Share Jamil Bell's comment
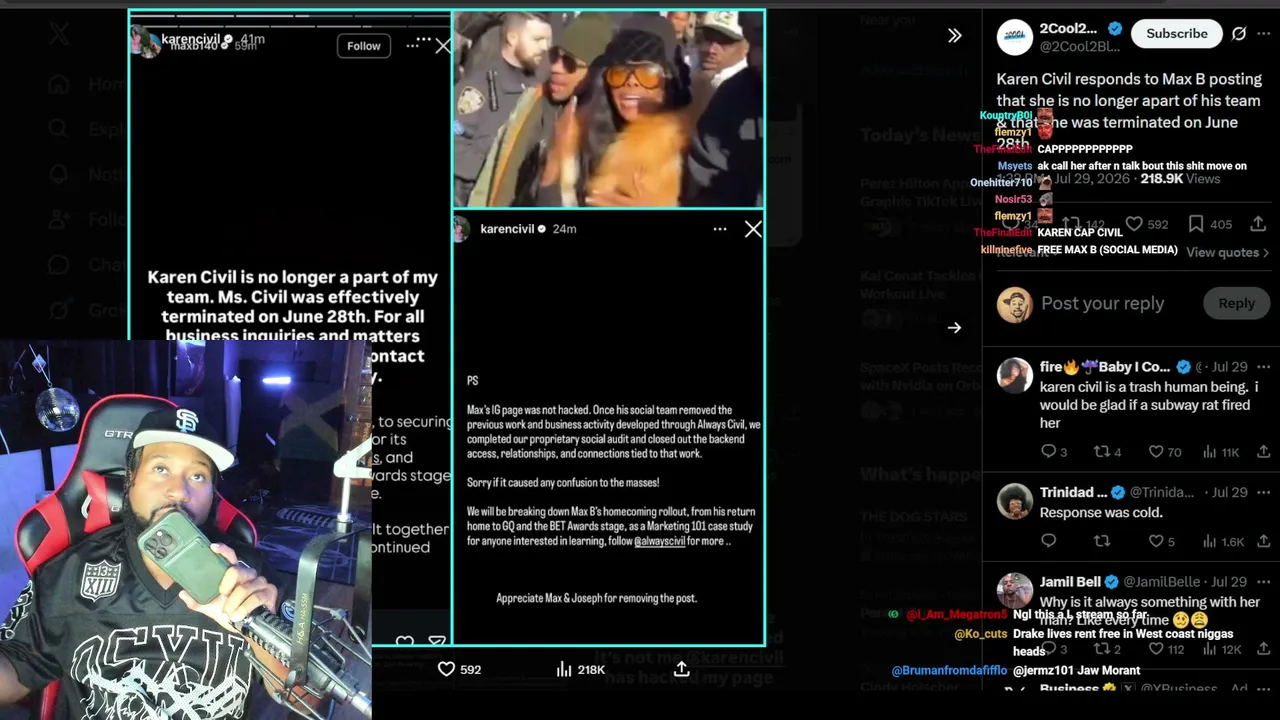This screenshot has width=1280, height=720. click(1264, 650)
